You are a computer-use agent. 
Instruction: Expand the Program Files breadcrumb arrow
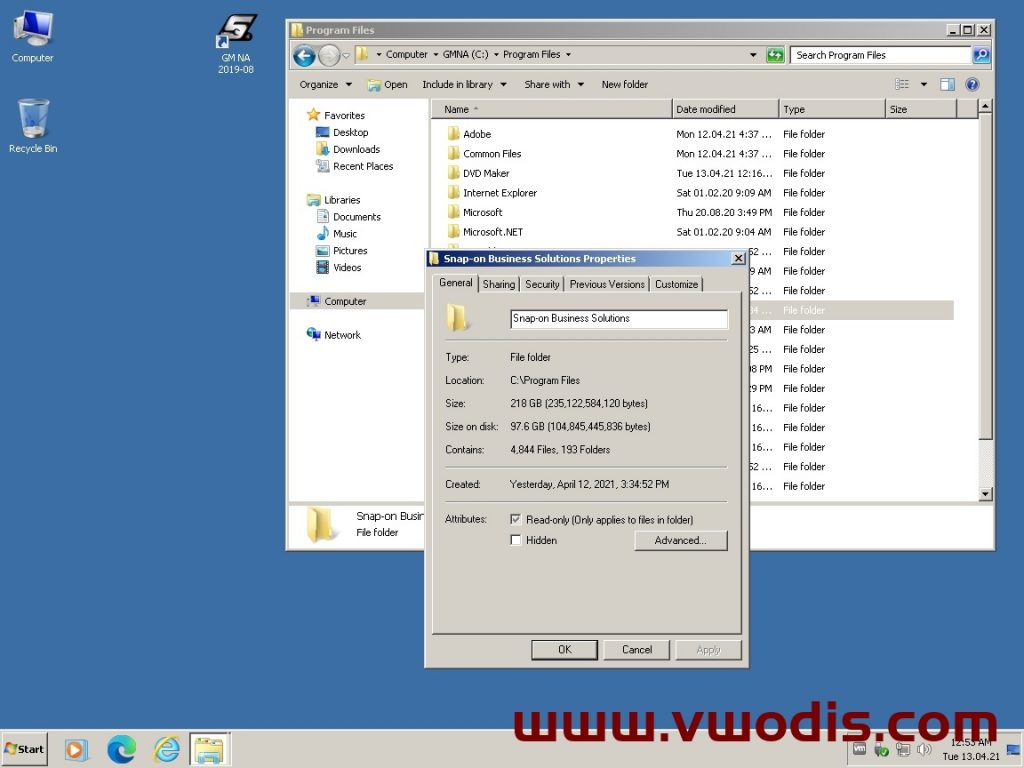(x=568, y=55)
